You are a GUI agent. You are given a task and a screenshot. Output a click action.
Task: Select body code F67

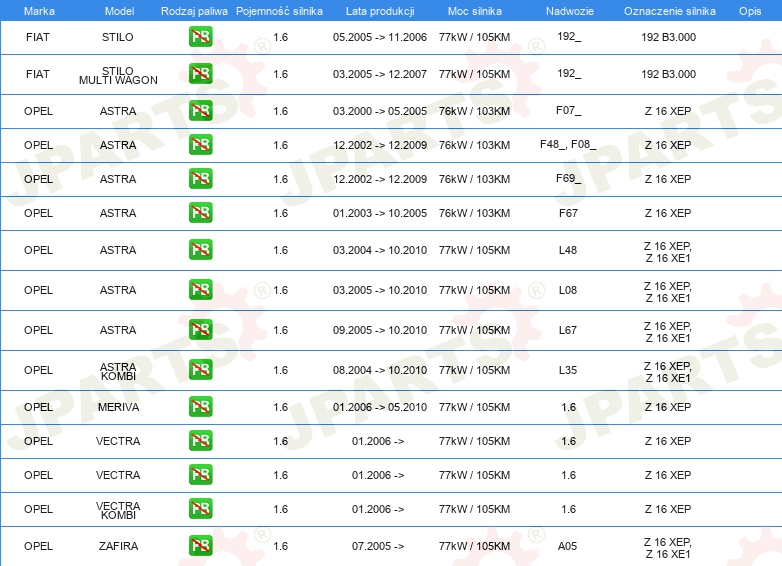pos(568,213)
